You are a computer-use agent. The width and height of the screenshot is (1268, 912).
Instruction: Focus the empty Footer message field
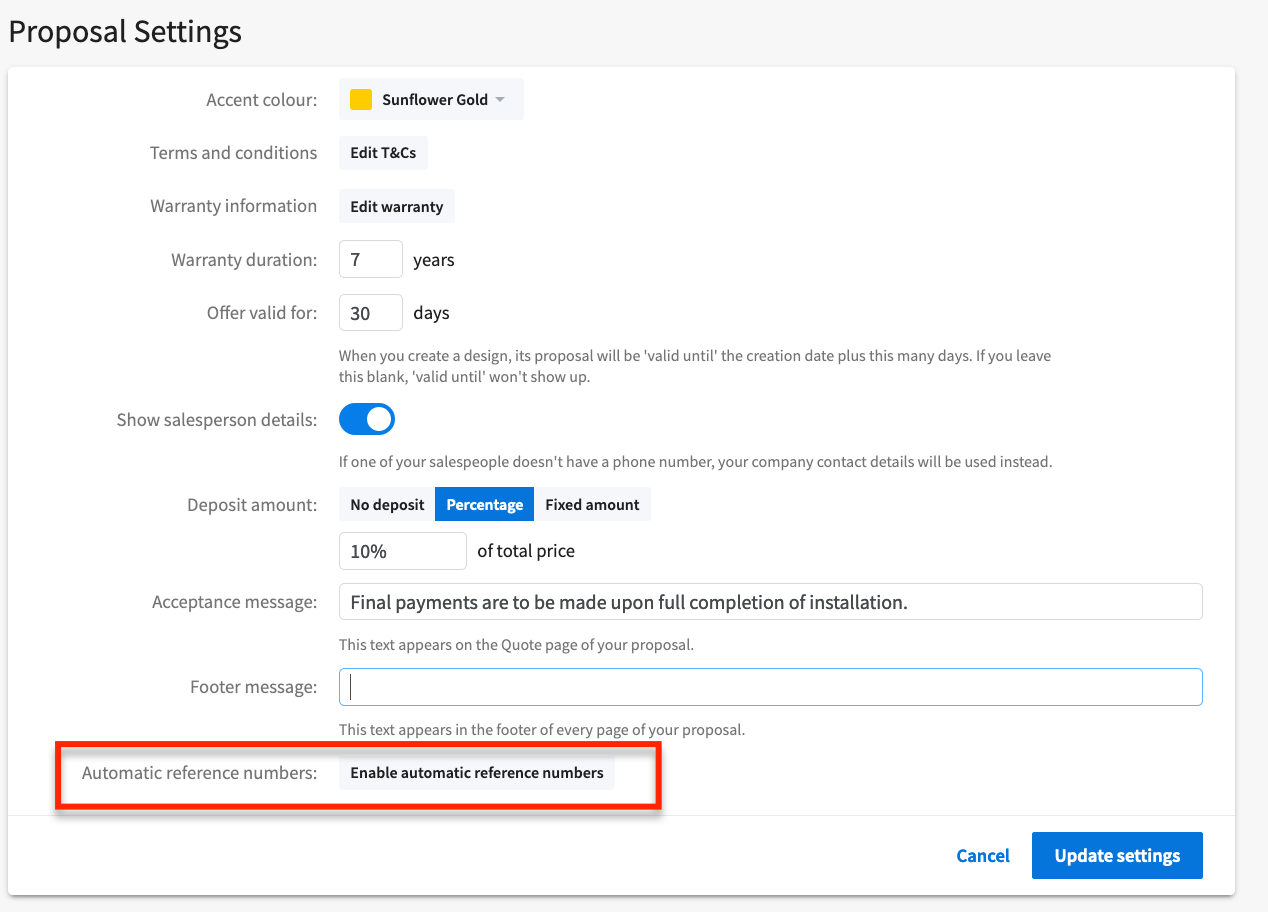(x=770, y=687)
